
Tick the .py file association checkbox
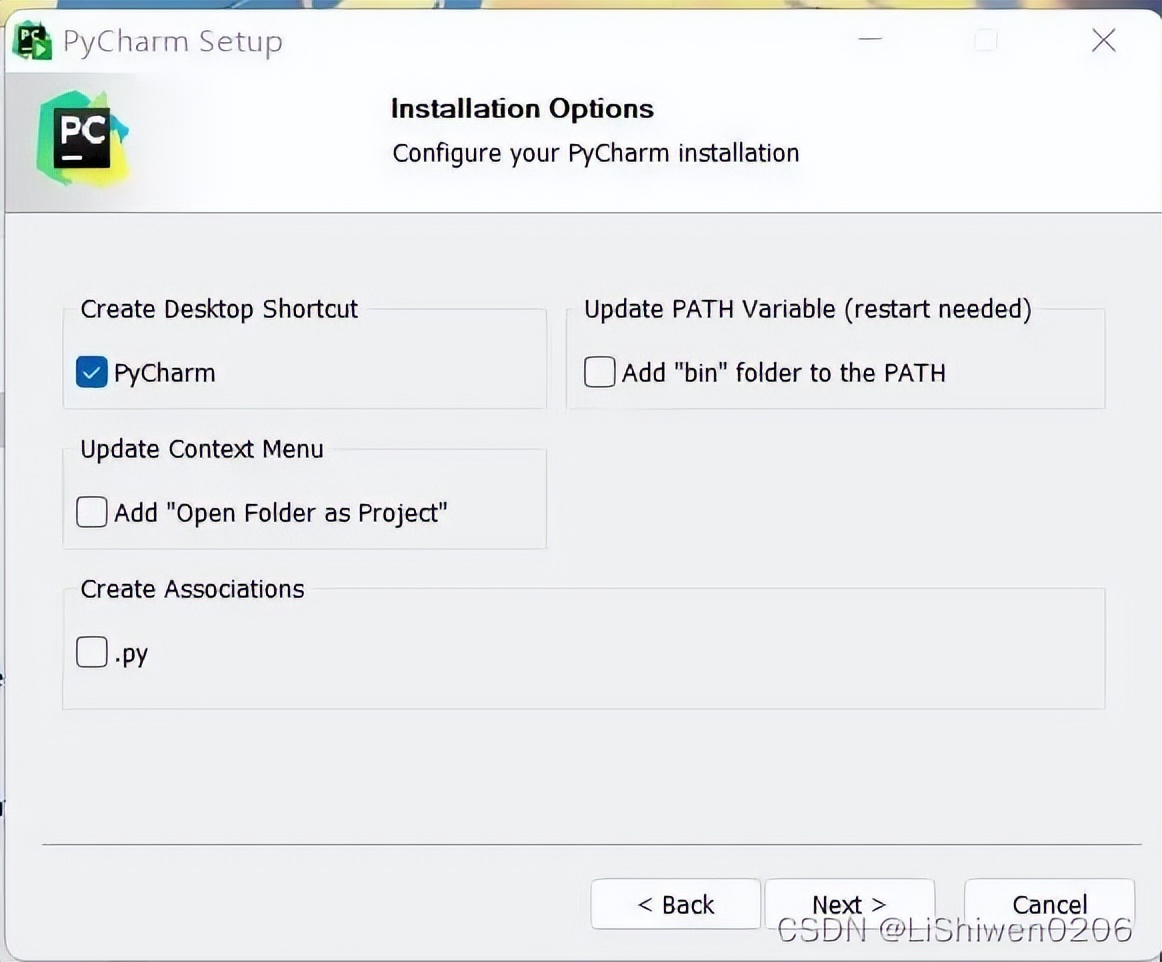tap(92, 654)
